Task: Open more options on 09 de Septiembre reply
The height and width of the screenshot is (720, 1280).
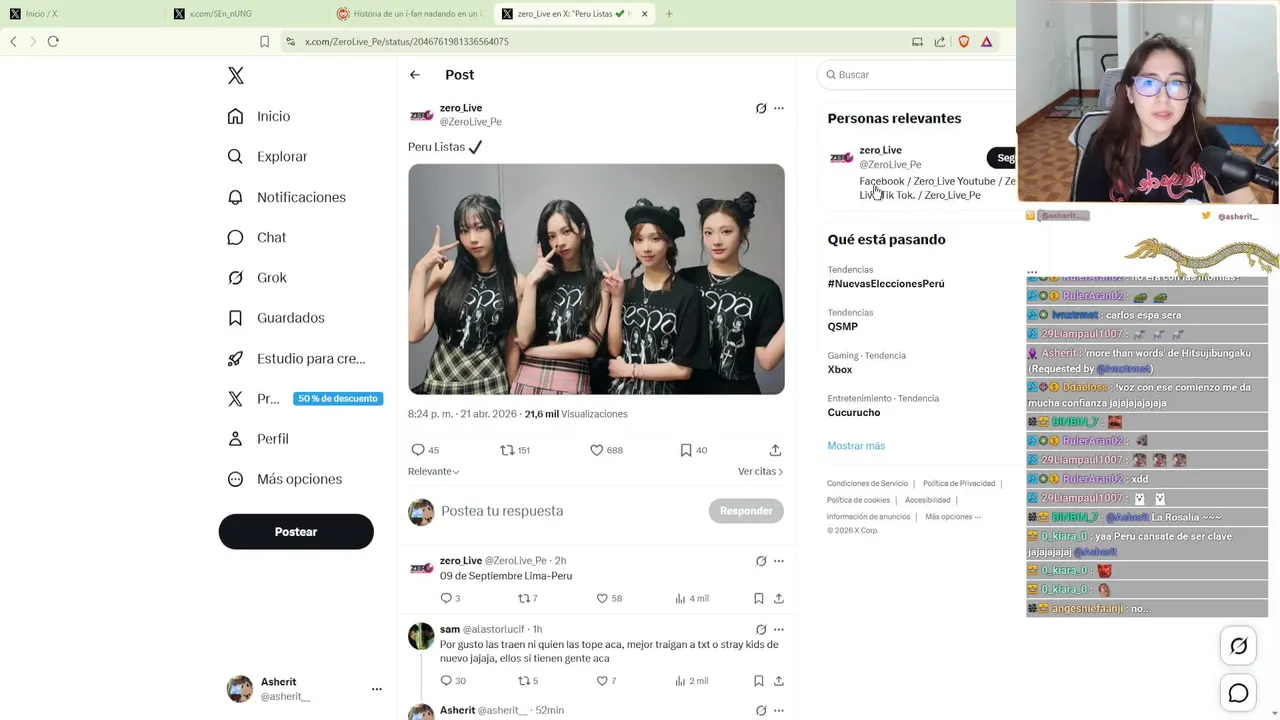Action: pyautogui.click(x=779, y=561)
